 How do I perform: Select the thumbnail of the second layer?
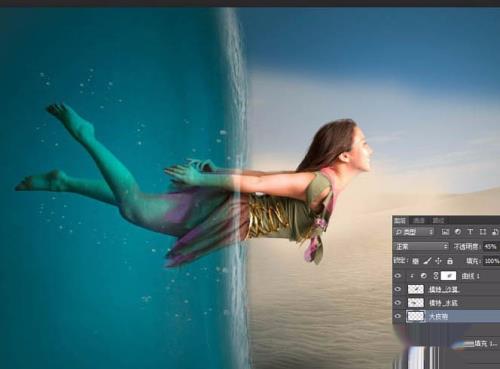(416, 289)
